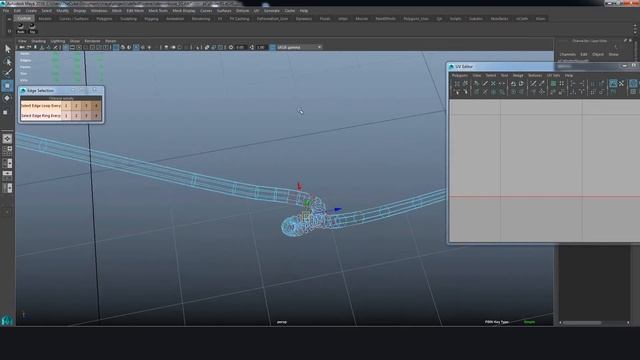Open the sRGB gamma view transform dropdown
Image resolution: width=640 pixels, height=360 pixels.
click(x=299, y=47)
